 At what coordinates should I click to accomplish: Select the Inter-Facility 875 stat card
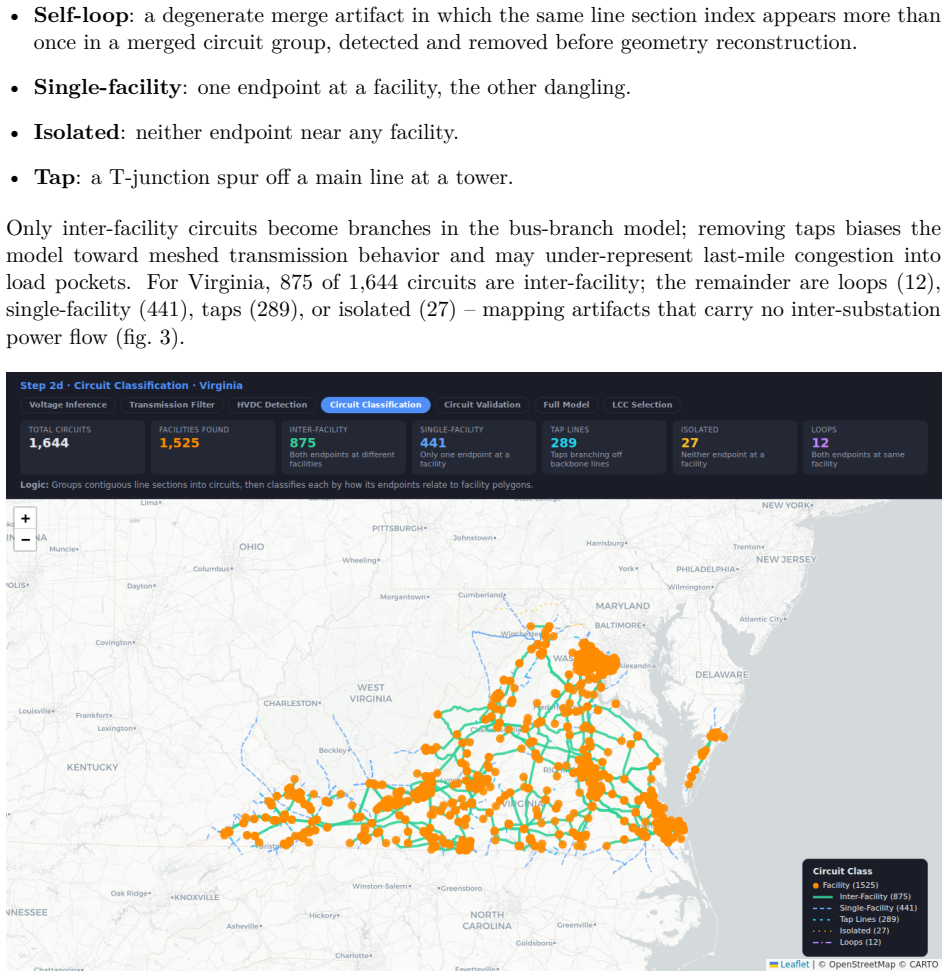(x=343, y=447)
